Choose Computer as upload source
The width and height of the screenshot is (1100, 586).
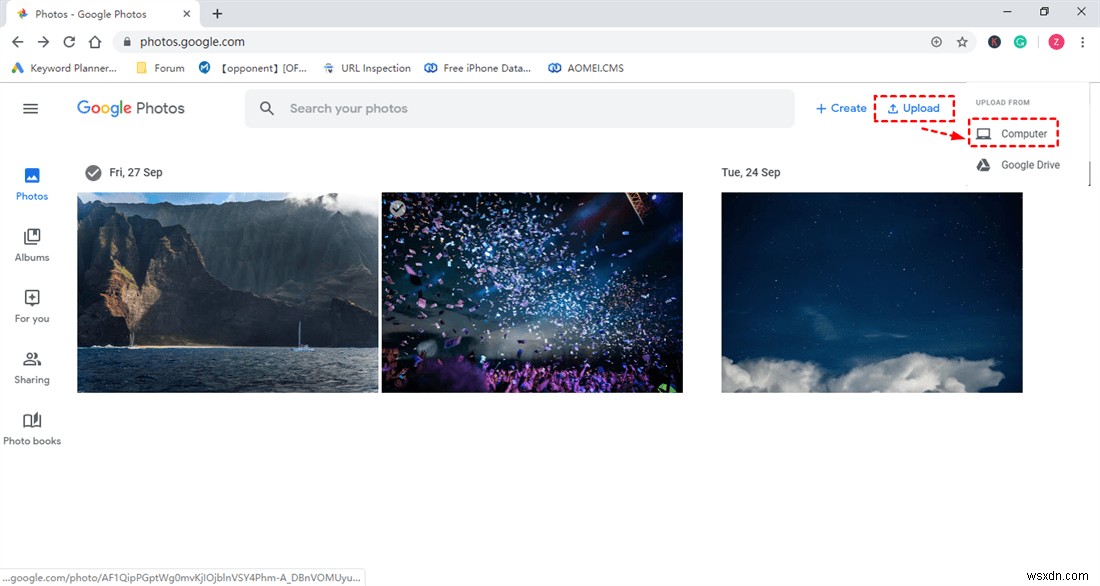click(1013, 133)
